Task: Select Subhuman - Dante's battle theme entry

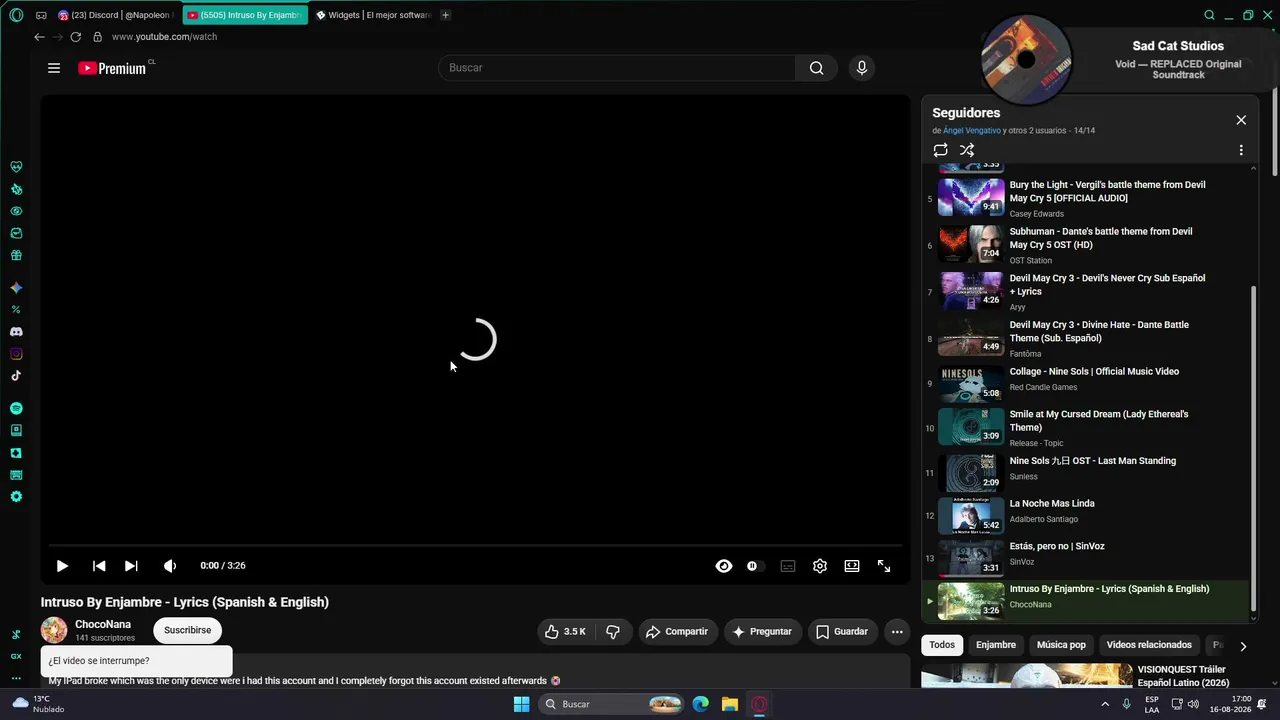Action: 1086,245
